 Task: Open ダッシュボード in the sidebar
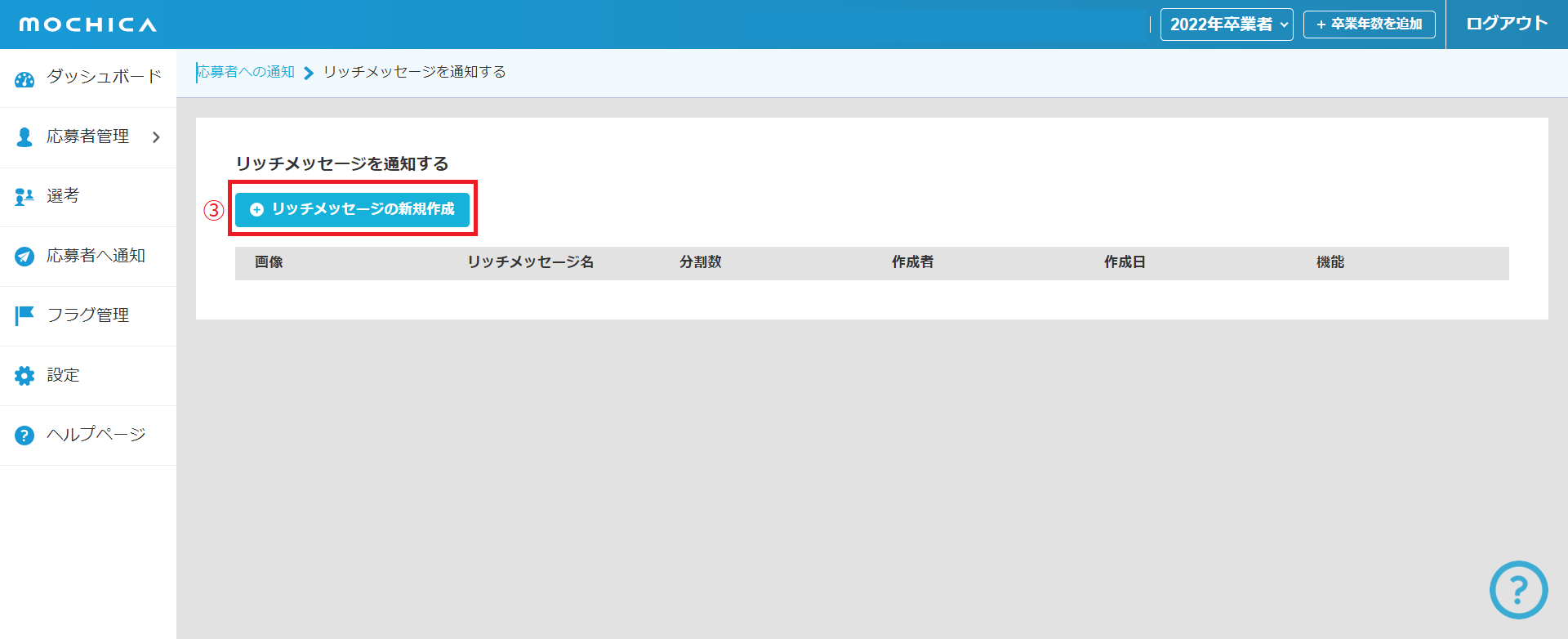point(104,77)
